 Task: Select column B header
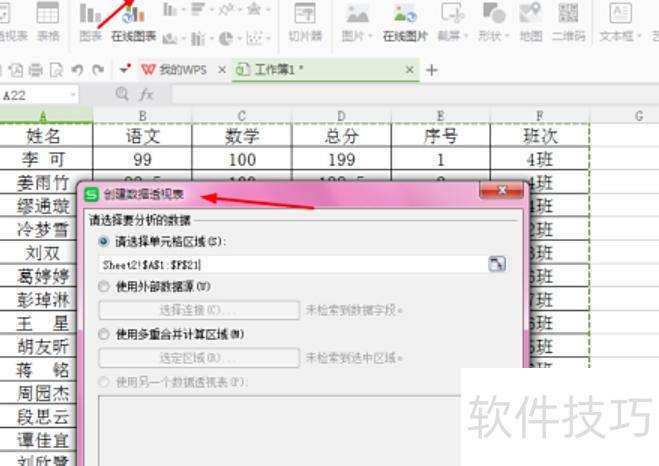142,116
